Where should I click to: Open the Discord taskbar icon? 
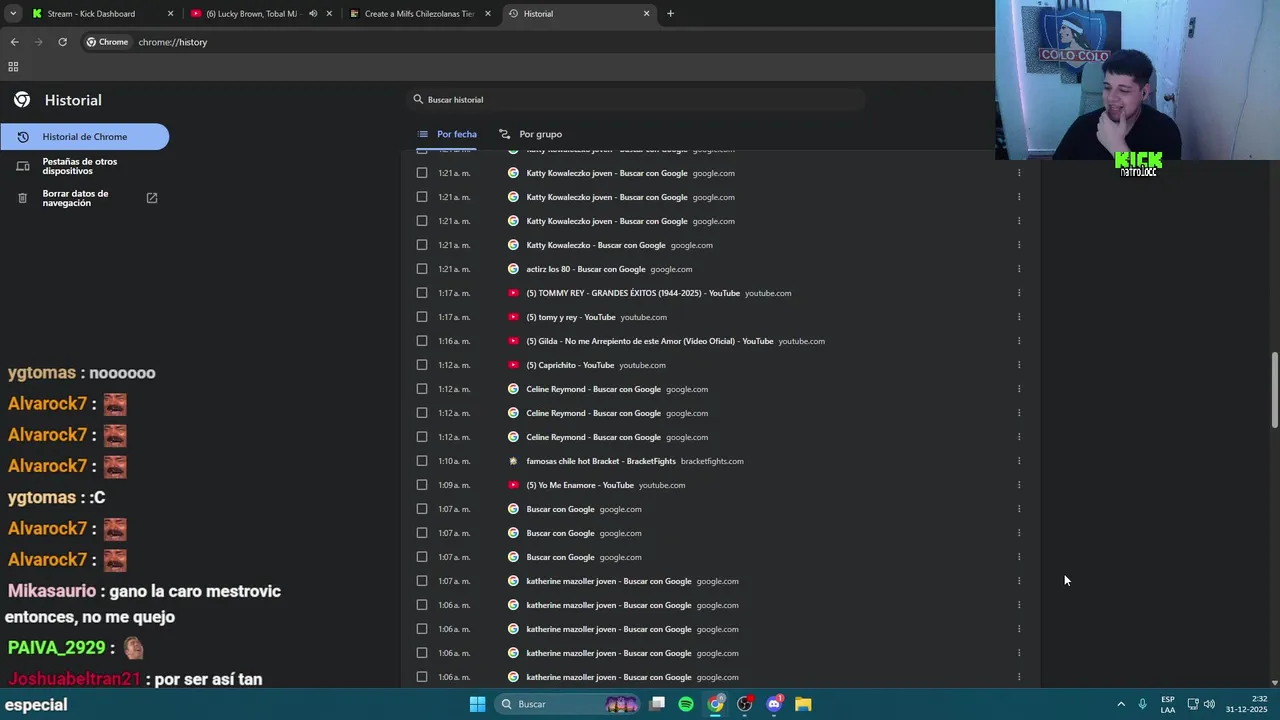tap(774, 704)
